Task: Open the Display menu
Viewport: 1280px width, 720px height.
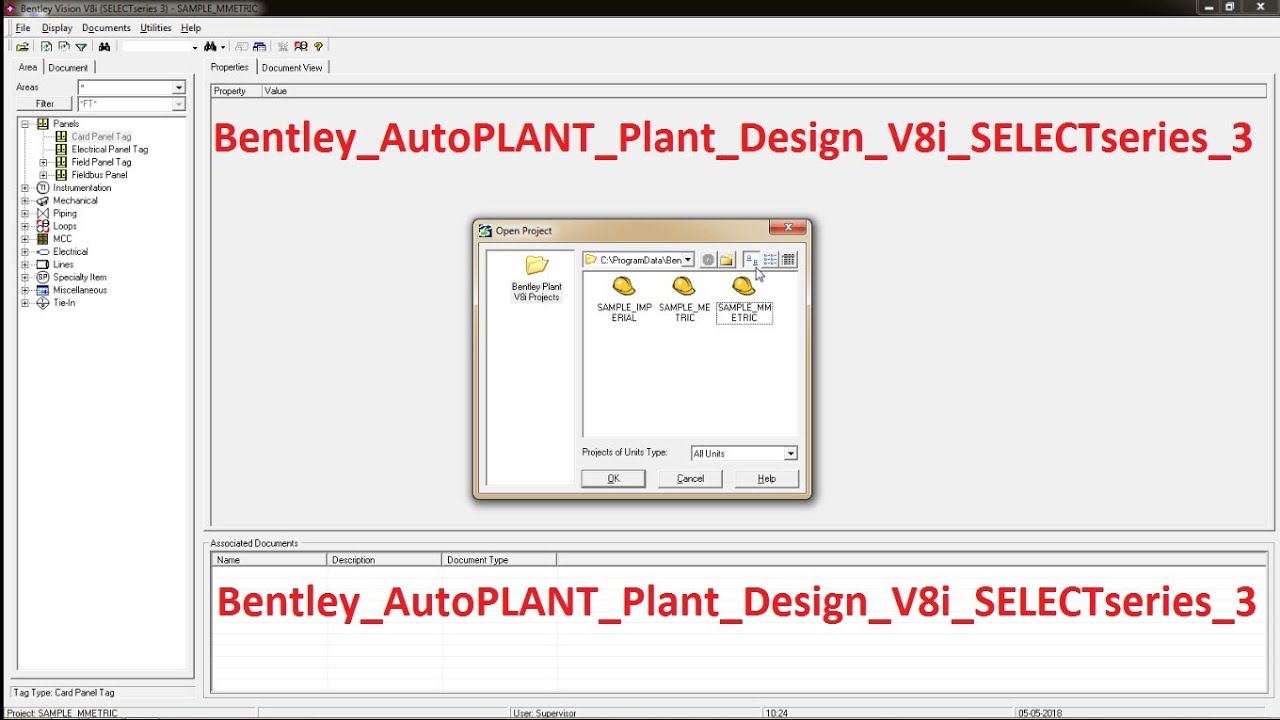Action: [57, 28]
